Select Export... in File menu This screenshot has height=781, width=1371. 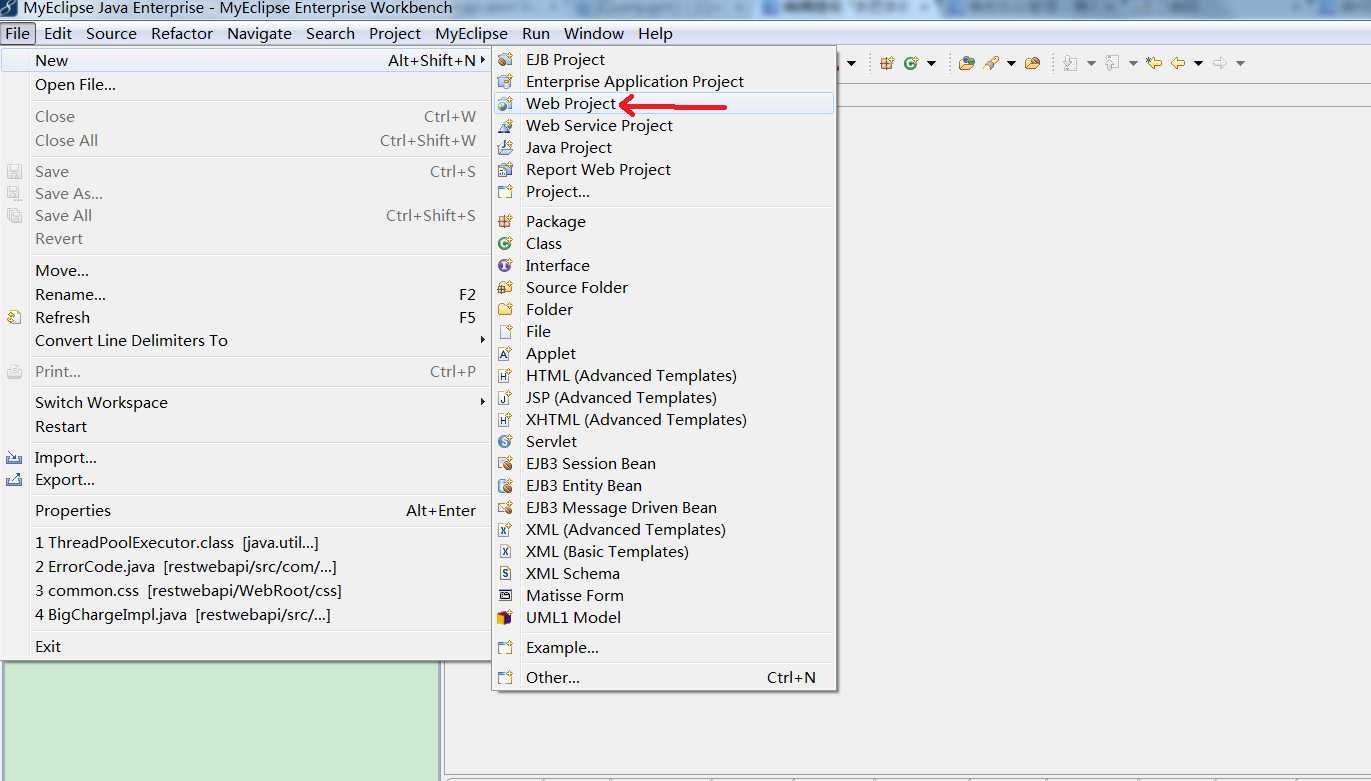245,479
